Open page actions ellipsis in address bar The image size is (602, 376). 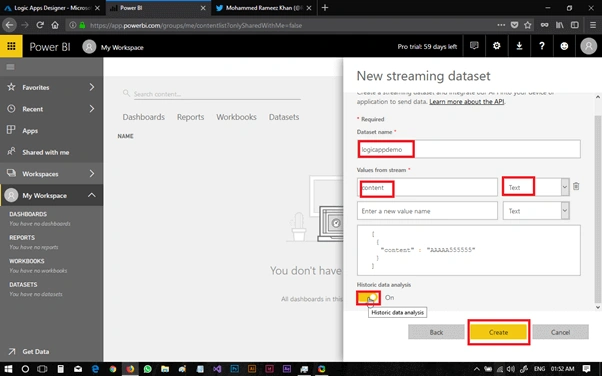501,25
